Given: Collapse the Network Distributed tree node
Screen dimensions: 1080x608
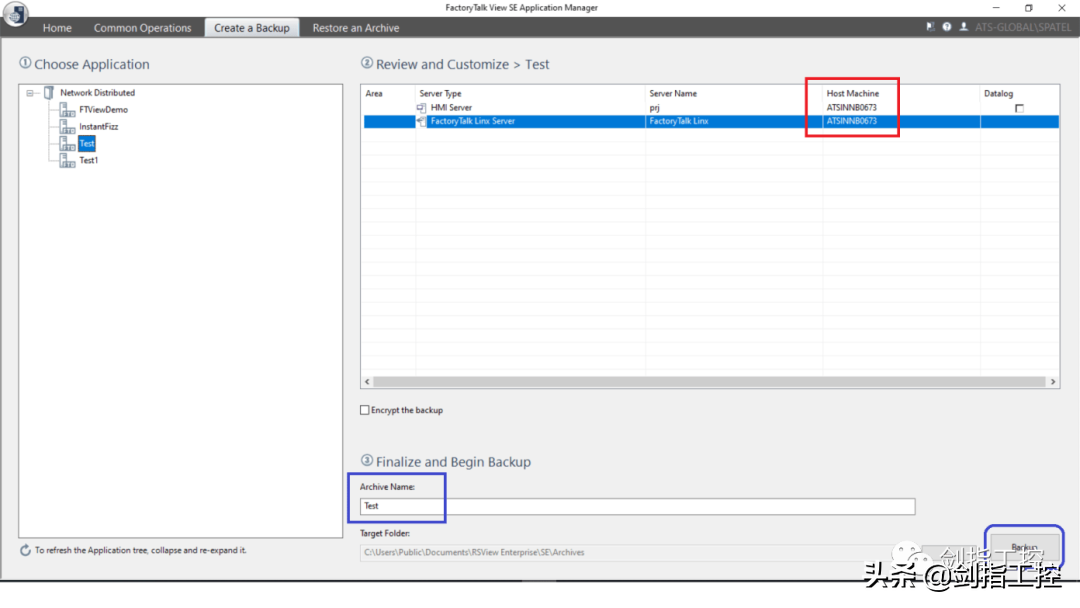Looking at the screenshot, I should click(x=31, y=93).
